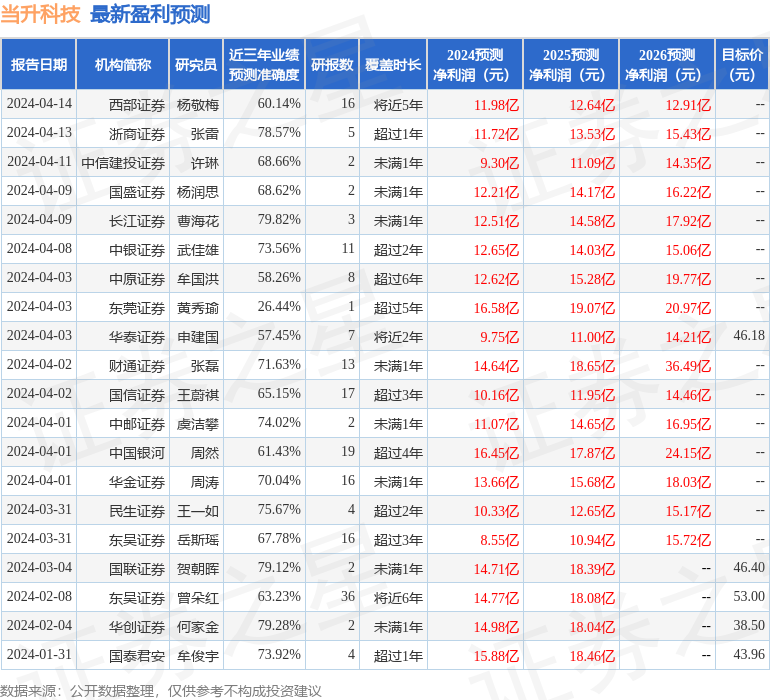Screen dimensions: 770x700
Task: Click the 2026预测净利润 header
Action: pyautogui.click(x=667, y=64)
